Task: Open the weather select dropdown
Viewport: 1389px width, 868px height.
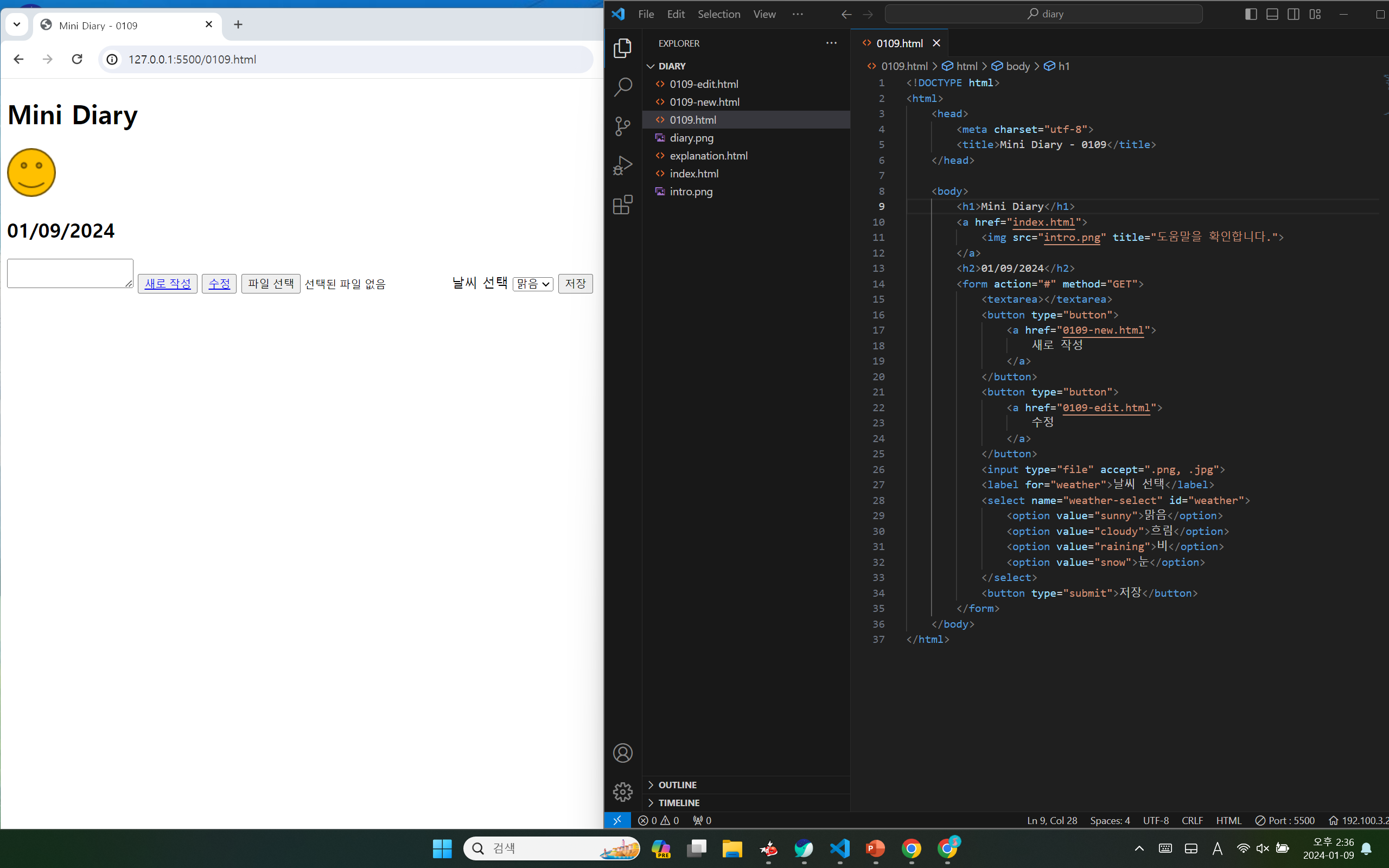Action: point(533,284)
